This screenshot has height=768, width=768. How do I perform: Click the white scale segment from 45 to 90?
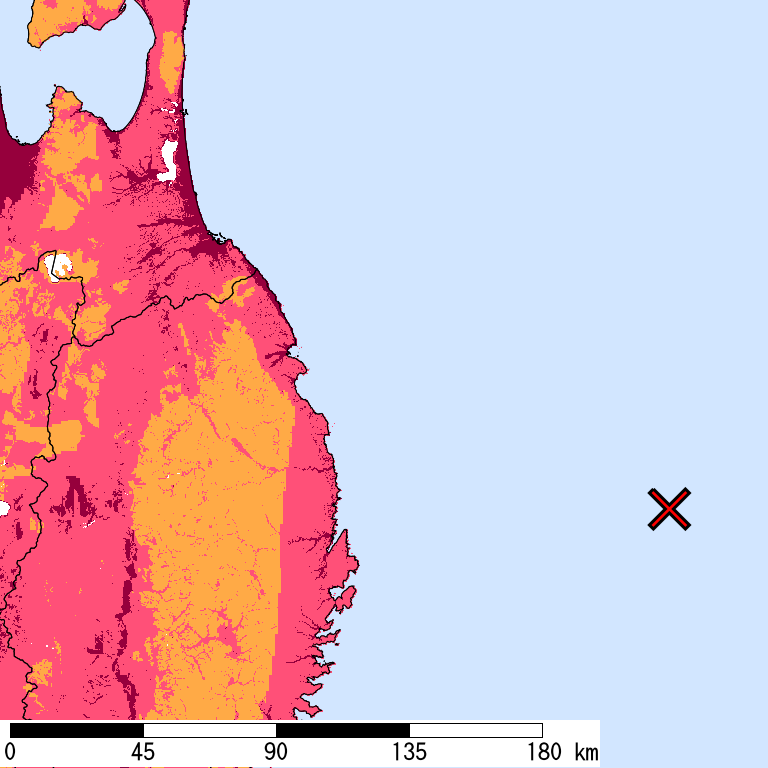209,730
